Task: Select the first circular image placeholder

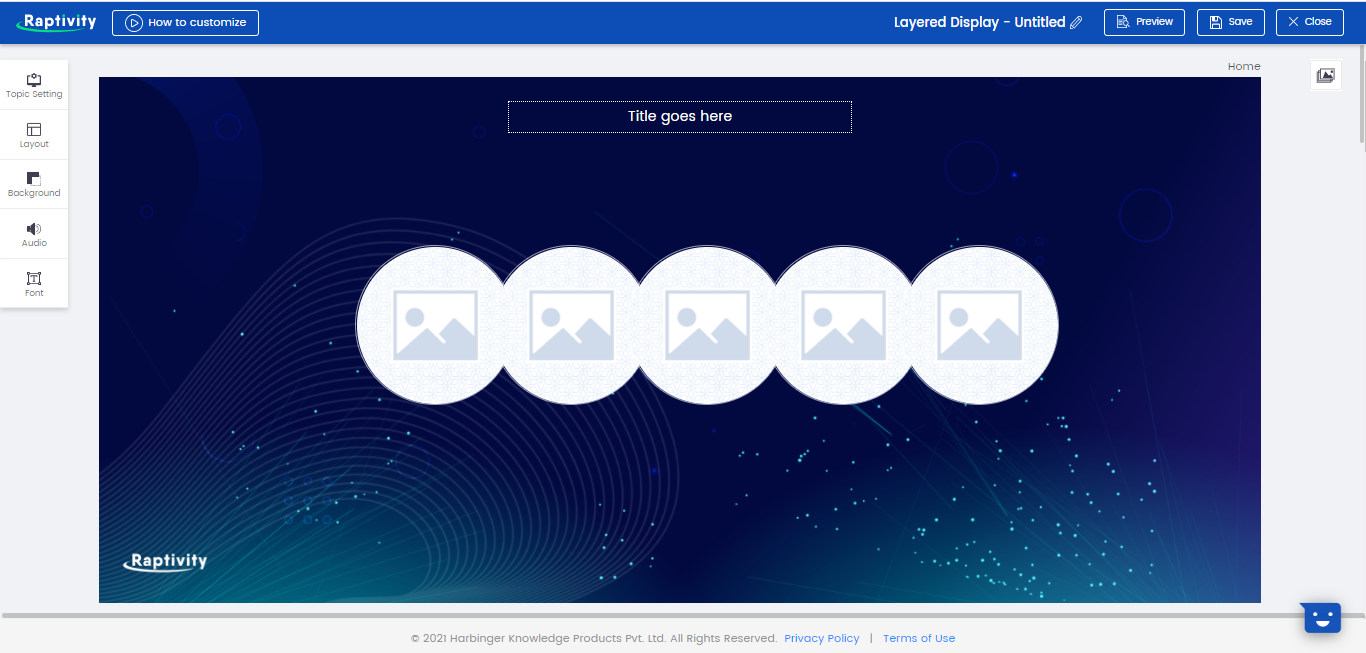Action: (434, 325)
